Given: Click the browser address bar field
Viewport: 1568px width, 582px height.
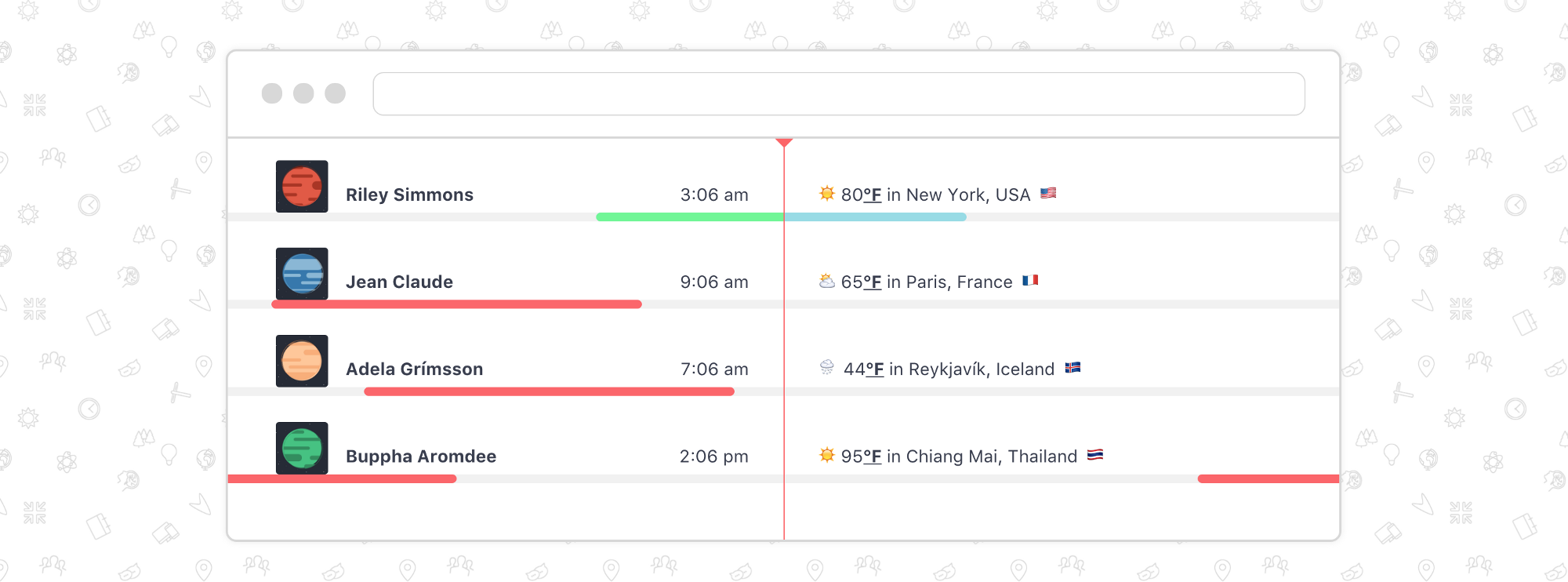Looking at the screenshot, I should click(839, 94).
